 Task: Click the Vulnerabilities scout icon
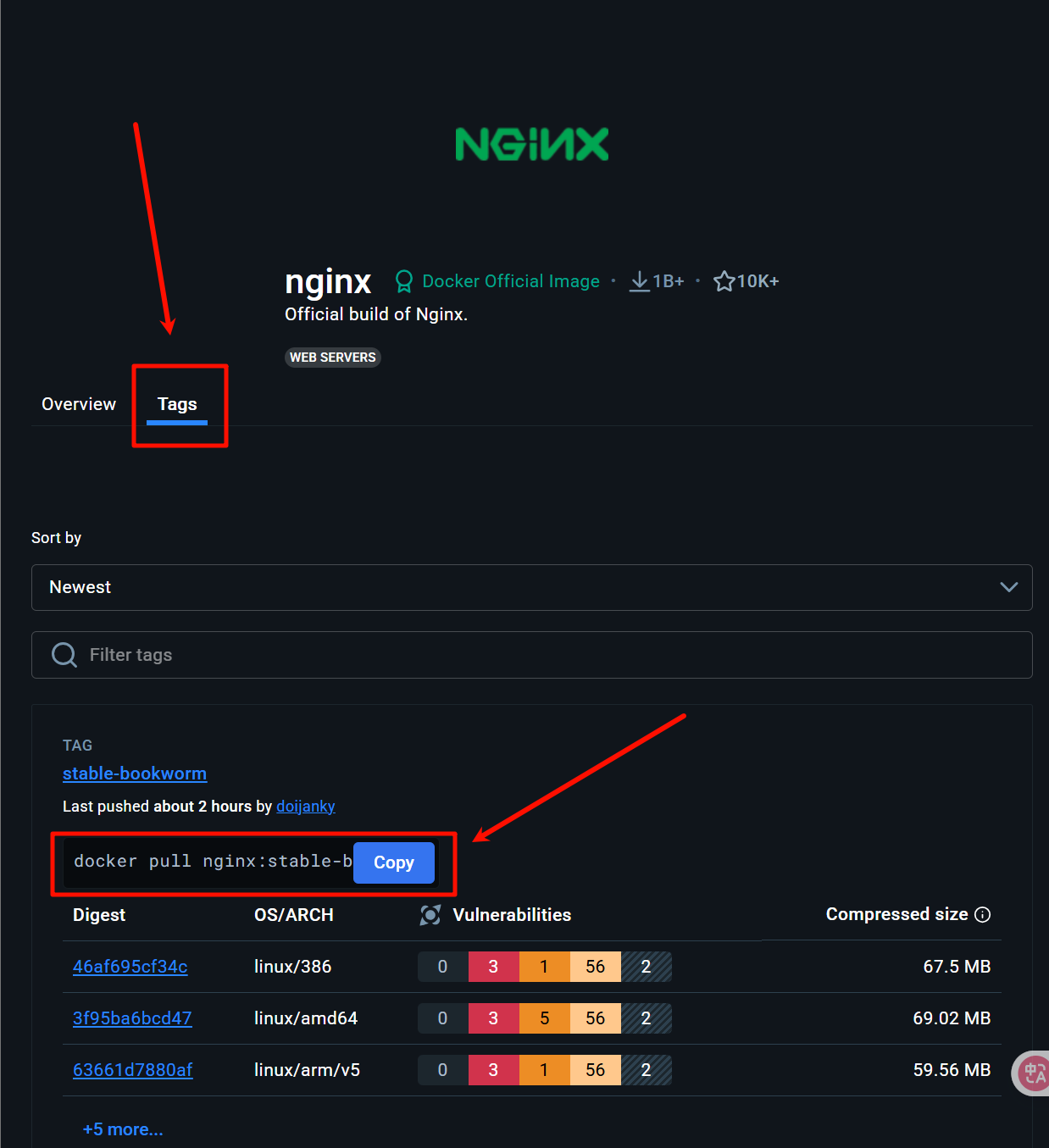430,915
